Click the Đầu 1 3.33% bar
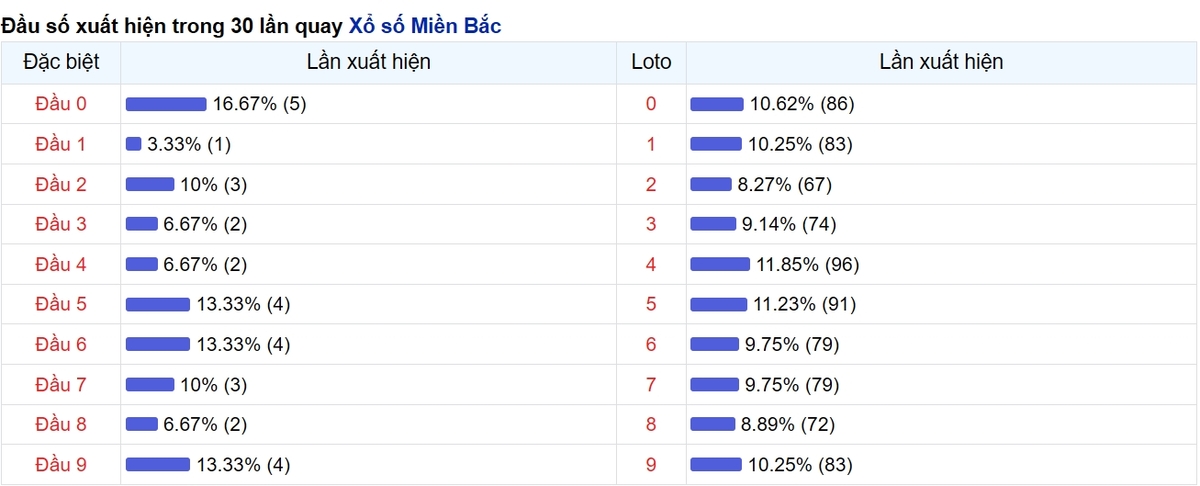The height and width of the screenshot is (486, 1200). pyautogui.click(x=134, y=144)
